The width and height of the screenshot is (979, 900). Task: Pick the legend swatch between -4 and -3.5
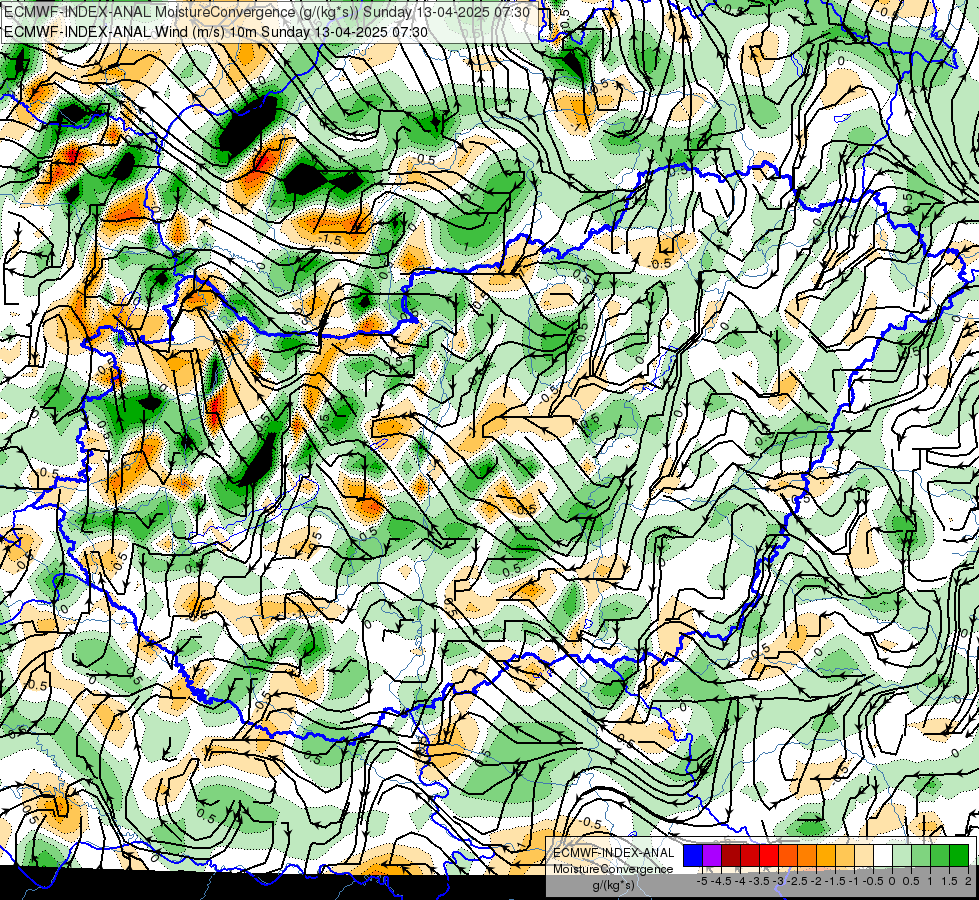point(750,856)
